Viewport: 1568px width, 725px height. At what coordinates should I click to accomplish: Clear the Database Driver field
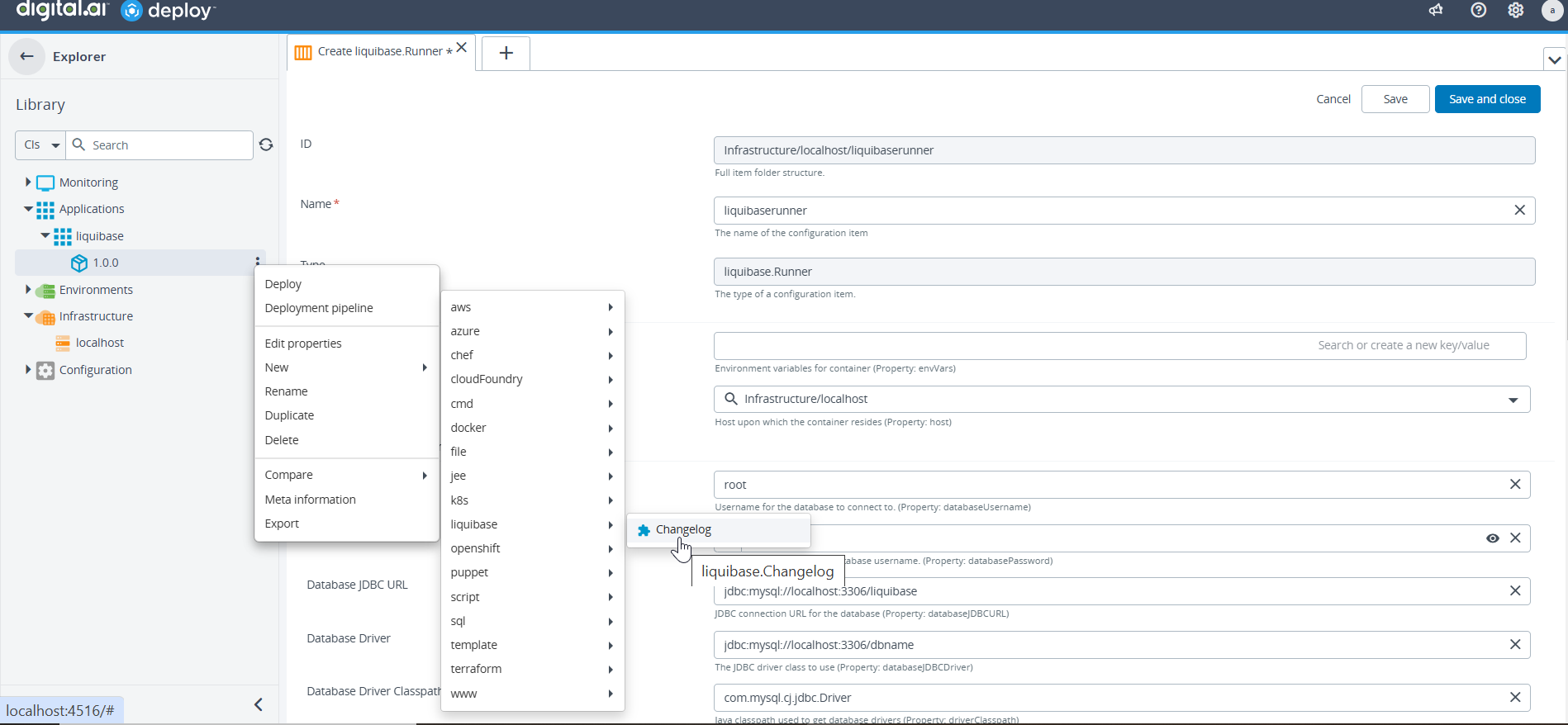coord(1515,644)
